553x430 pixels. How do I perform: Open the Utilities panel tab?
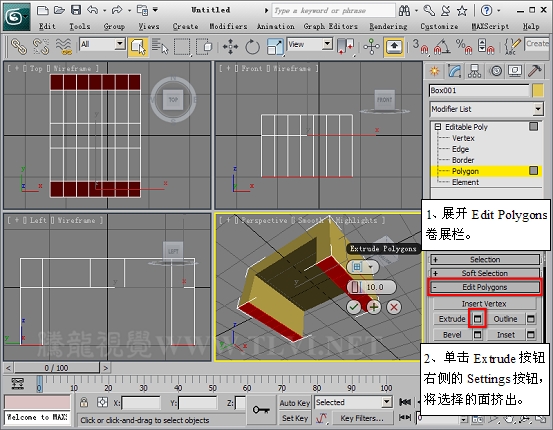click(535, 71)
